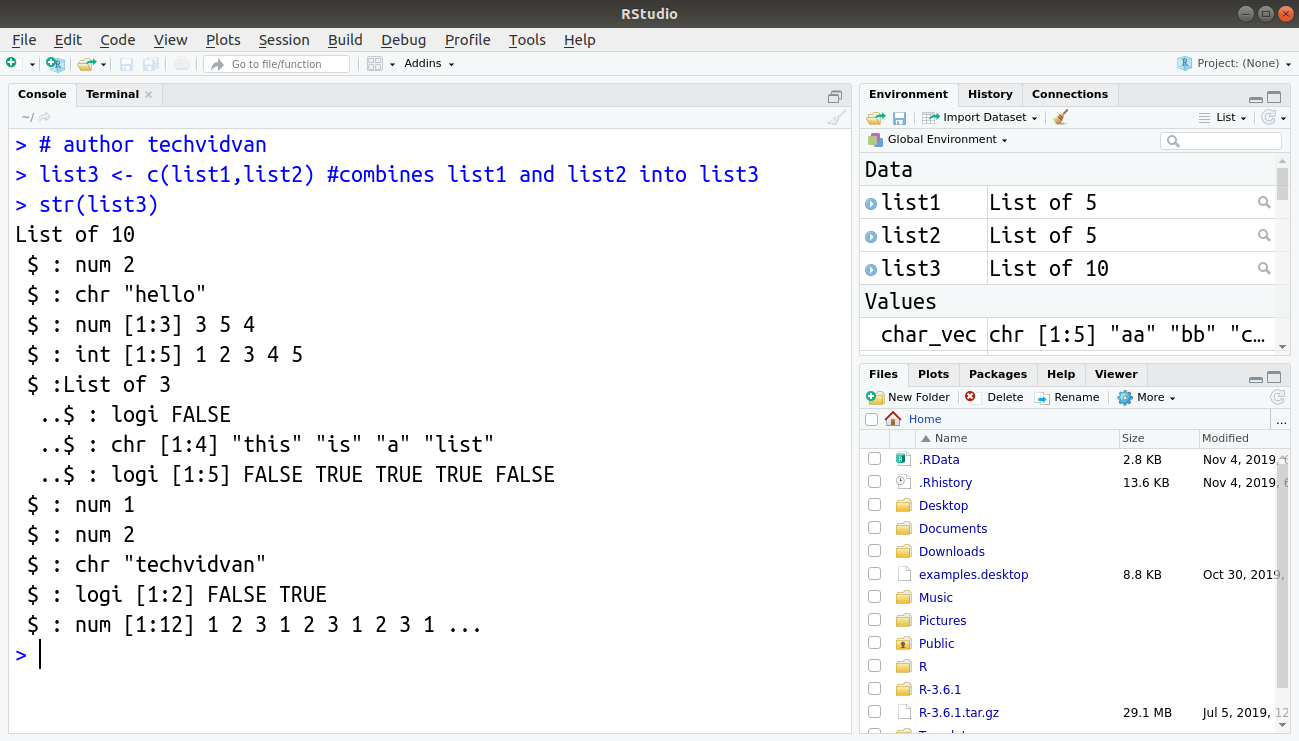Open the Addins dropdown

[424, 63]
